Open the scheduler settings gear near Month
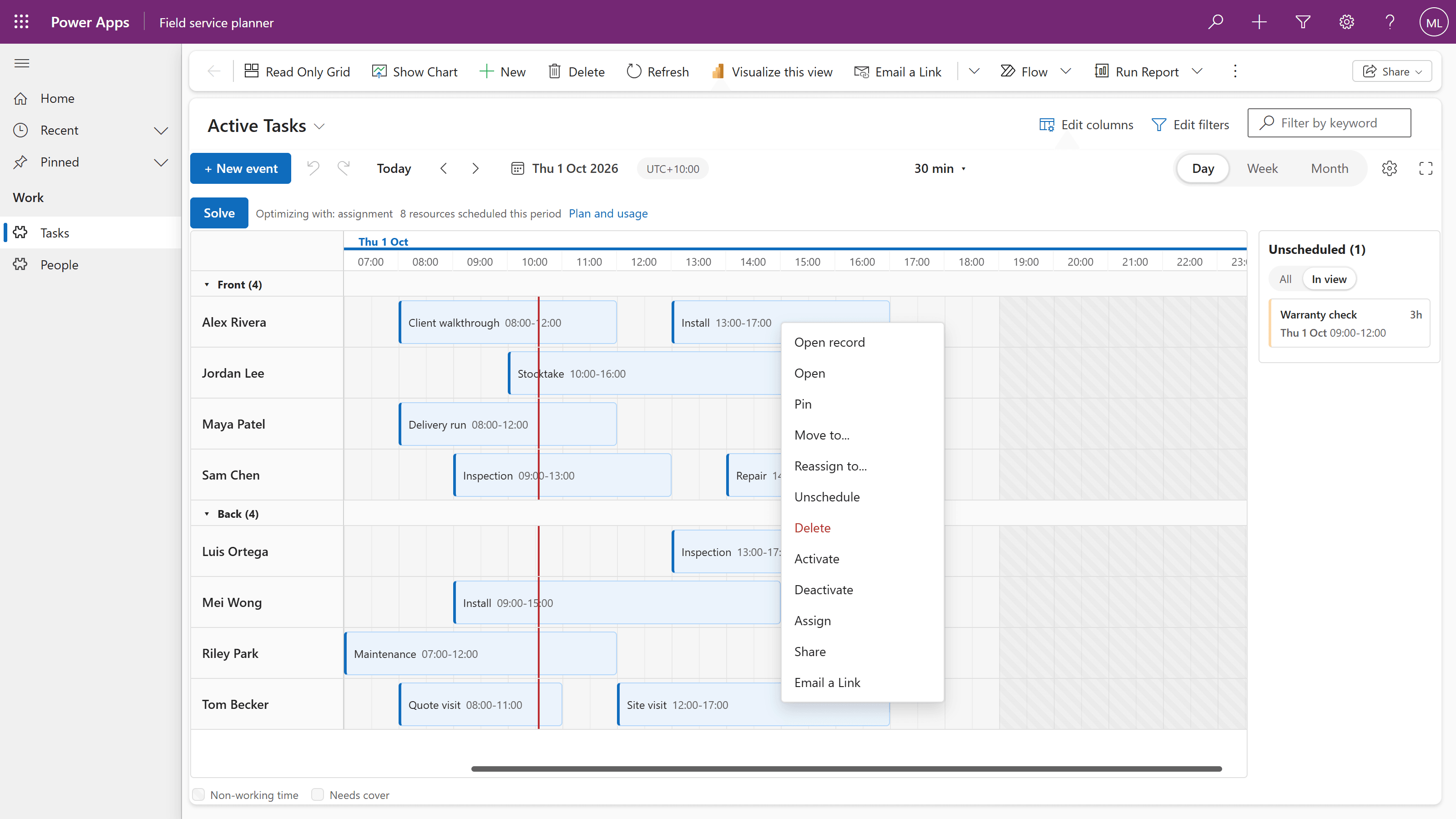The width and height of the screenshot is (1456, 819). (x=1389, y=168)
